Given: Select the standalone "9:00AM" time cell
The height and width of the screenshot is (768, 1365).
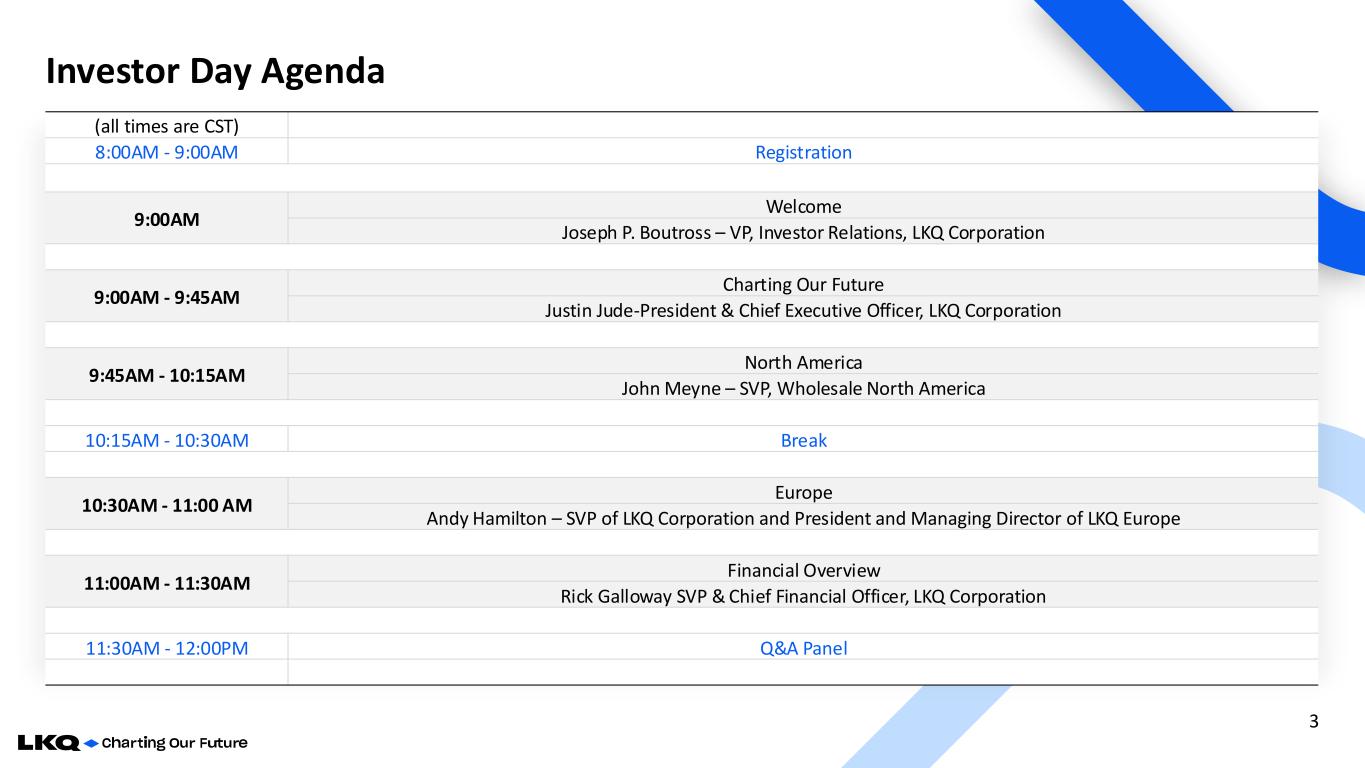Looking at the screenshot, I should (166, 219).
